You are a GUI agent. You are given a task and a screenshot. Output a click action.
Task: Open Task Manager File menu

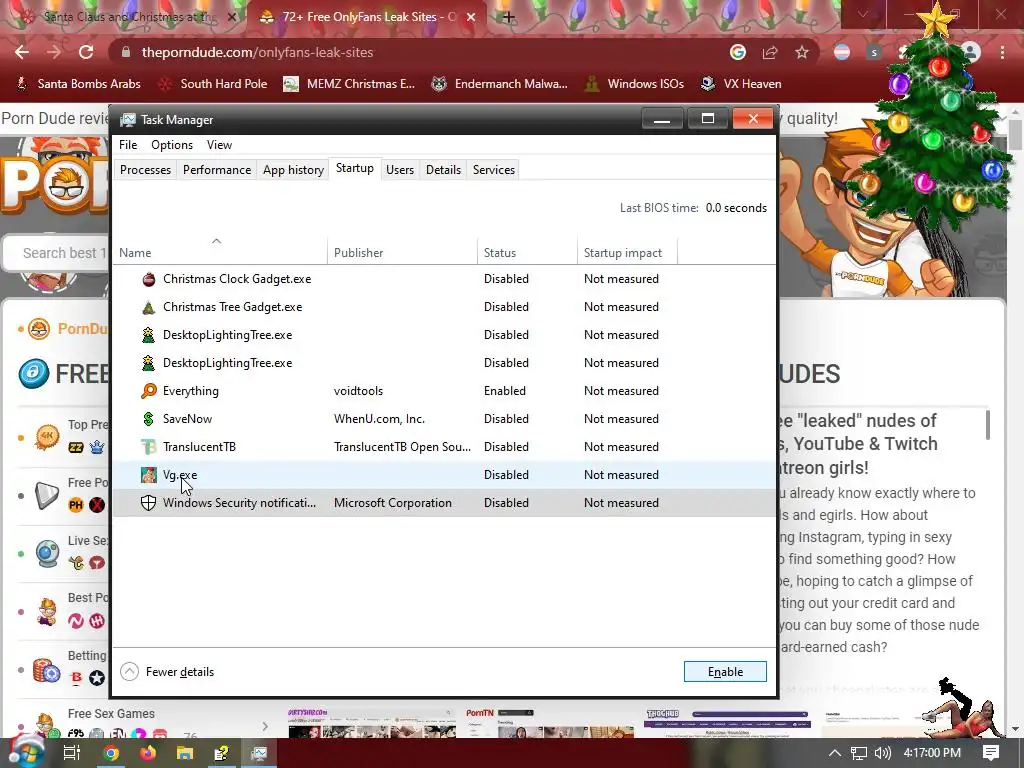click(128, 145)
